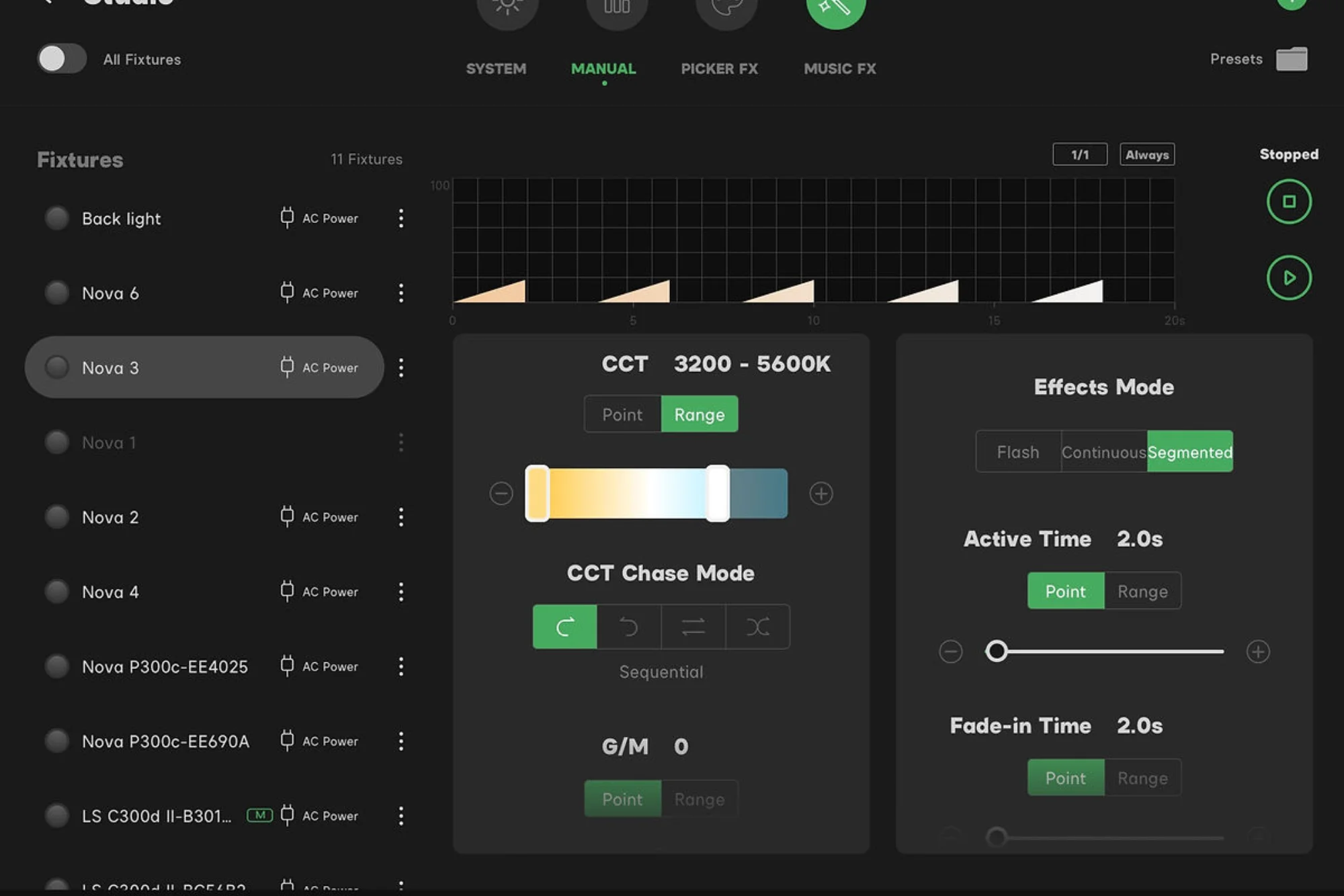Open options menu for Nova P300c-EE4025
Image resolution: width=1344 pixels, height=896 pixels.
point(401,666)
